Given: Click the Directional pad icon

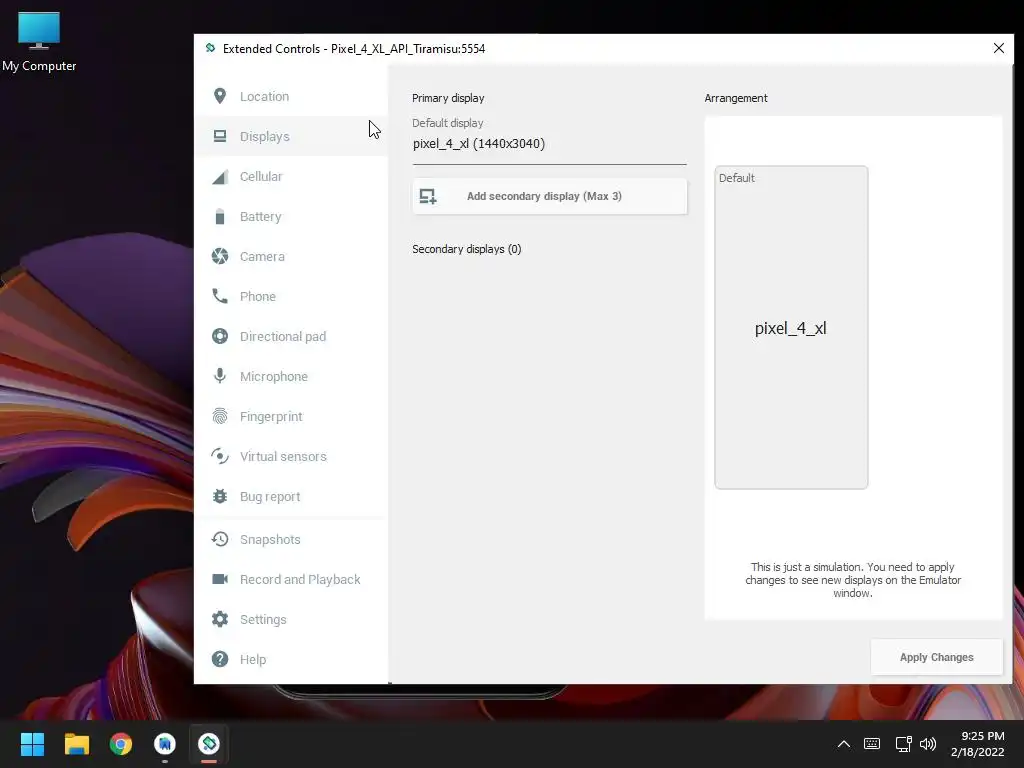Looking at the screenshot, I should coord(220,336).
